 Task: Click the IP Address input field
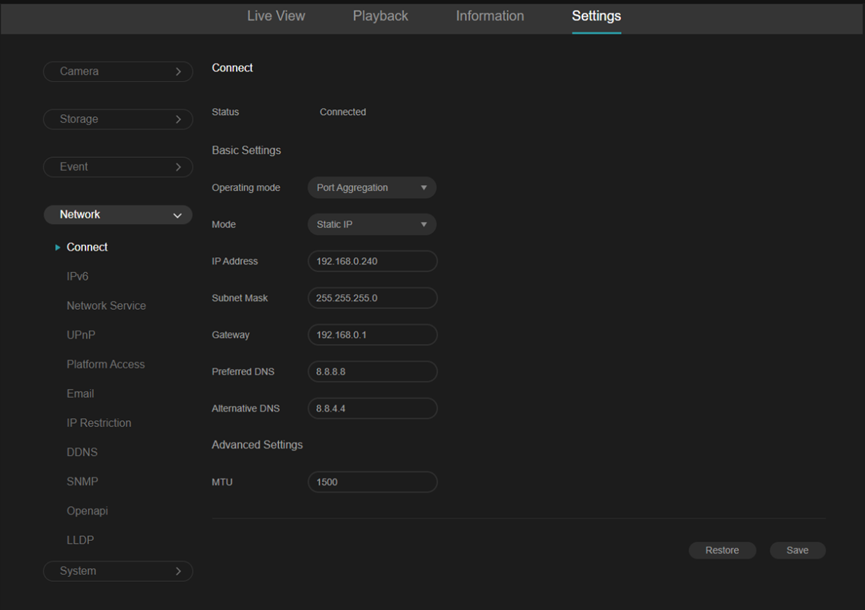pos(371,261)
